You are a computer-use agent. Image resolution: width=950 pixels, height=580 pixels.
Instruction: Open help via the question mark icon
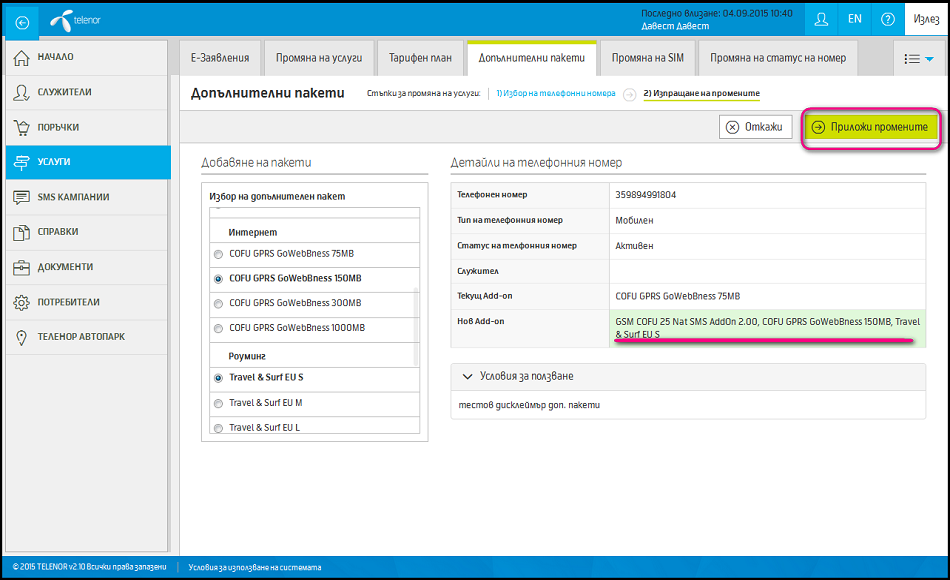888,19
